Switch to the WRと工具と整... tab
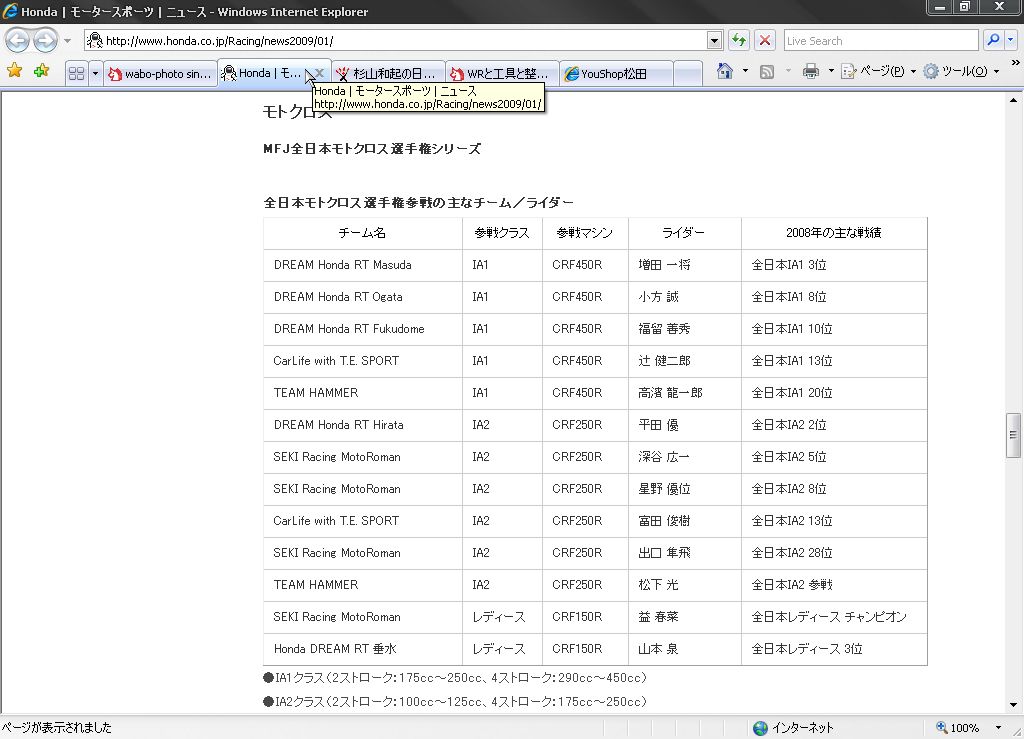1024x739 pixels. tap(502, 73)
